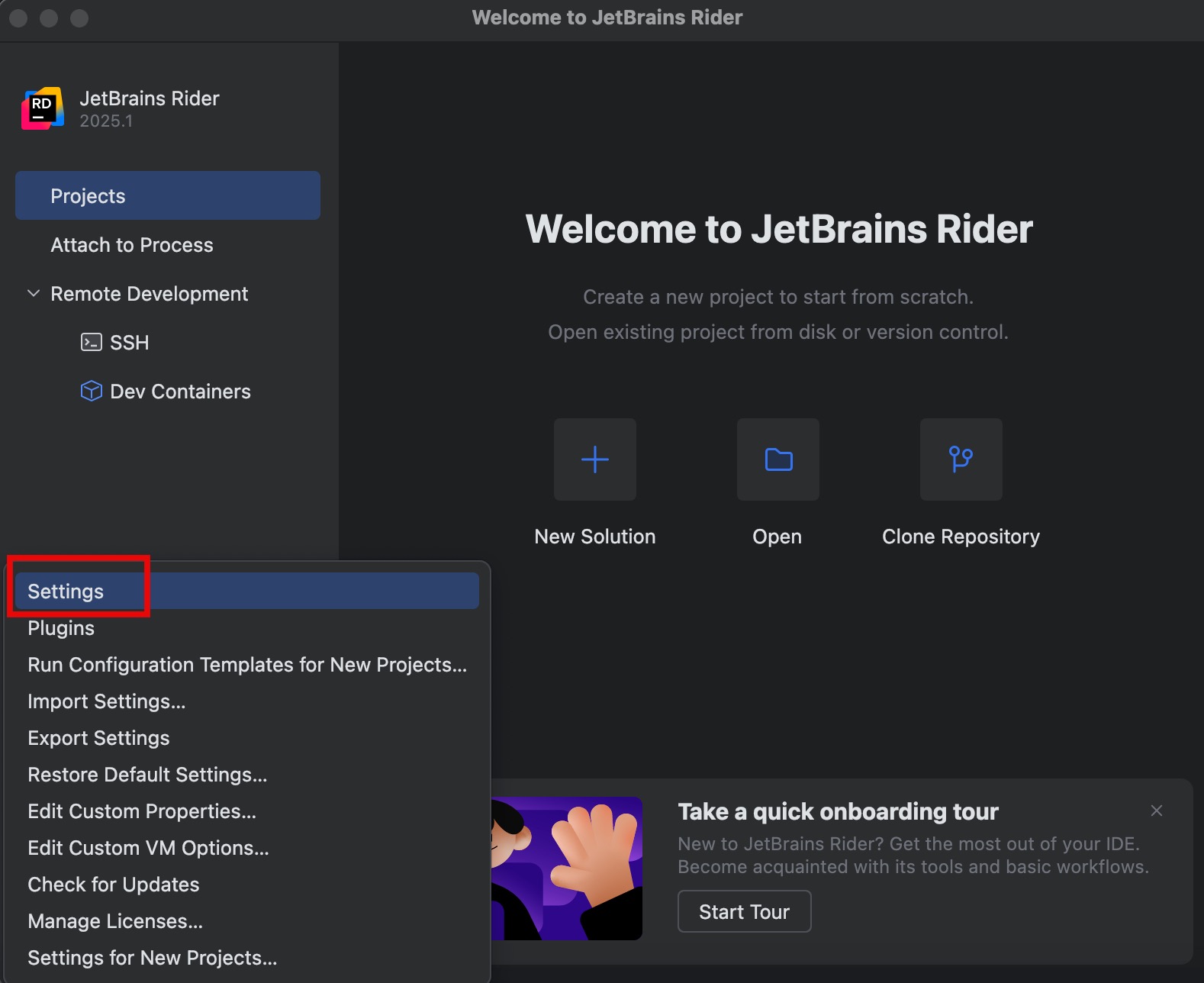This screenshot has height=983, width=1204.
Task: Select Restore Default Settings option
Action: pos(147,775)
